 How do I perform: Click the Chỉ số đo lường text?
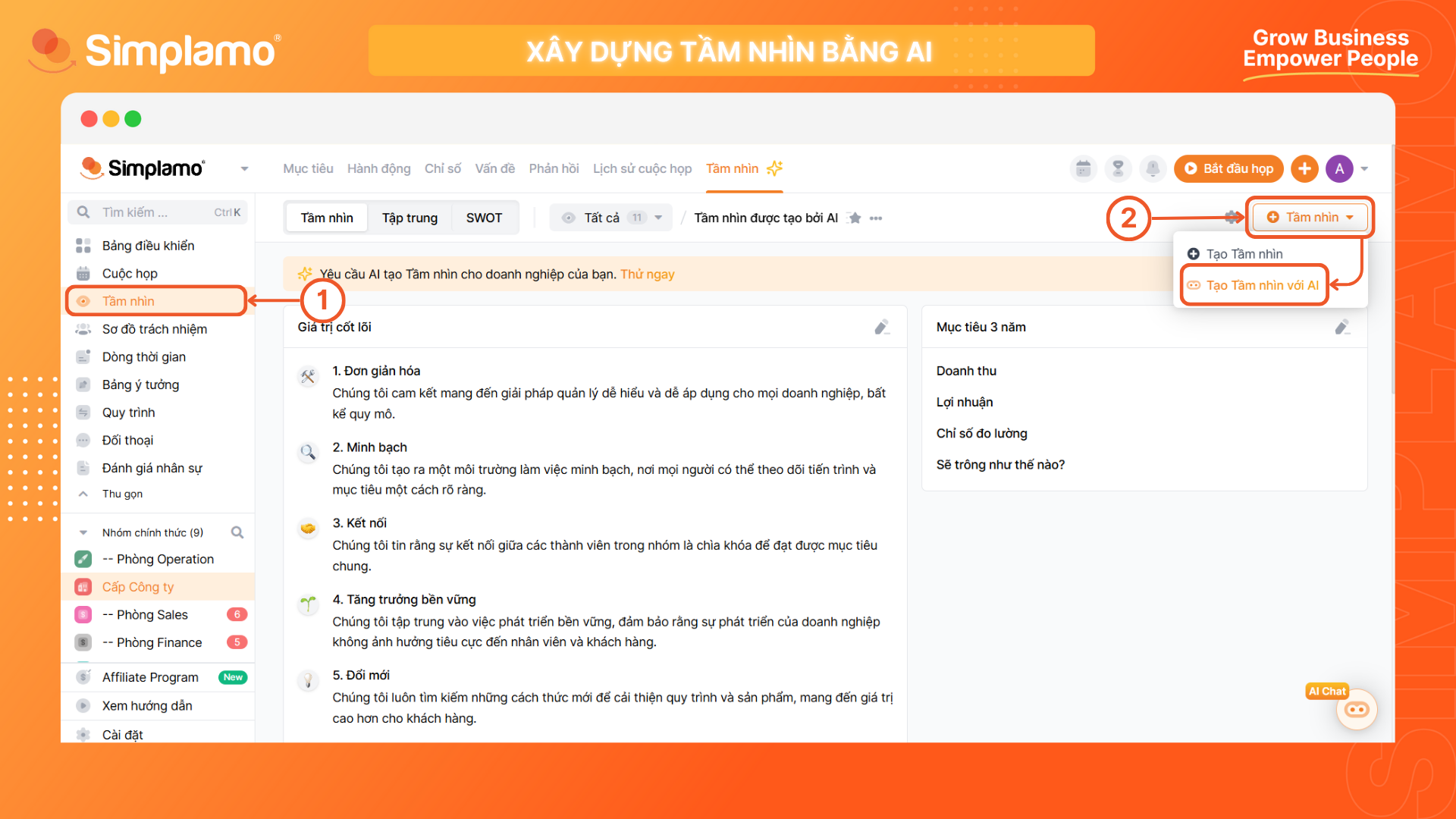[981, 434]
